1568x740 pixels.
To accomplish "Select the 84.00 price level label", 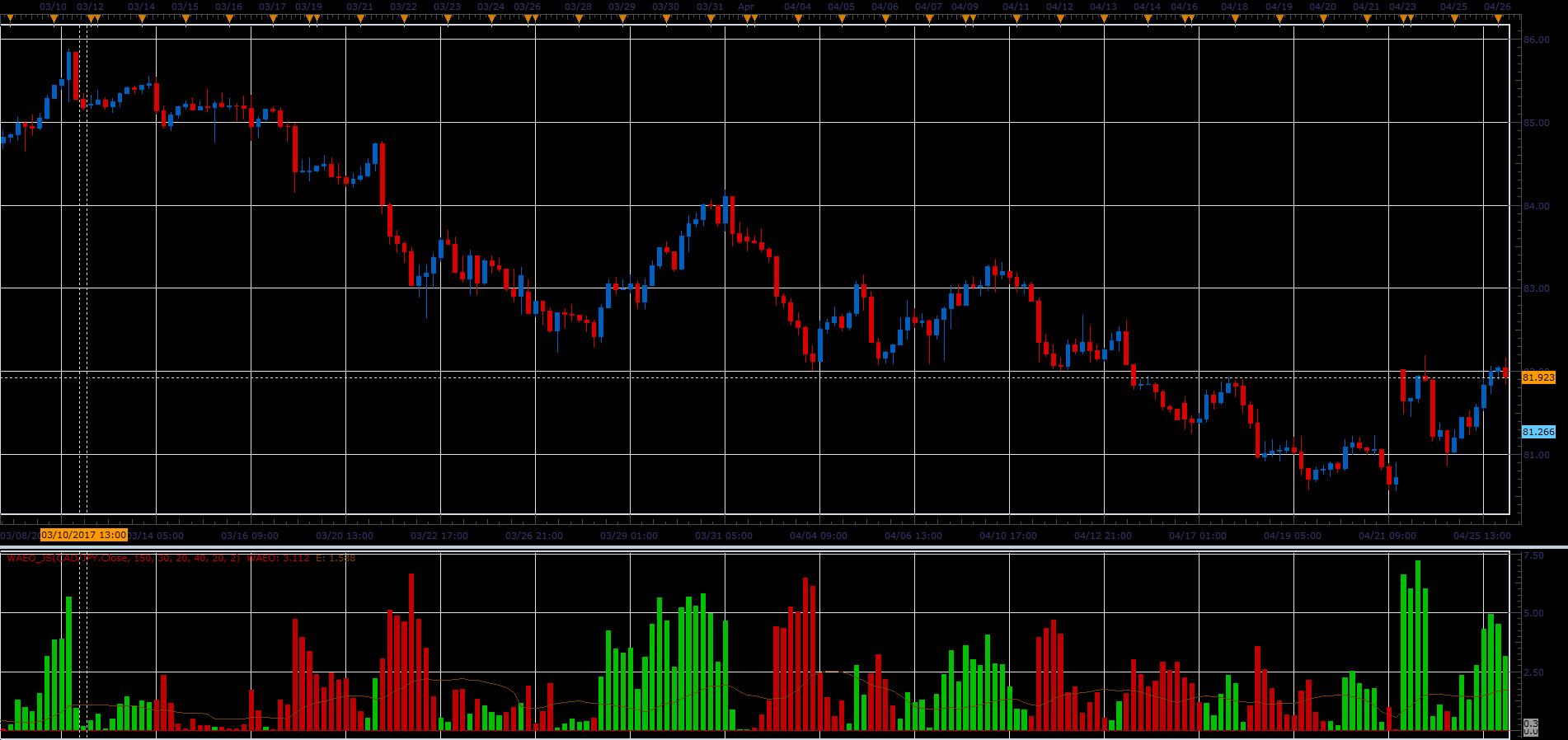I will pos(1537,206).
